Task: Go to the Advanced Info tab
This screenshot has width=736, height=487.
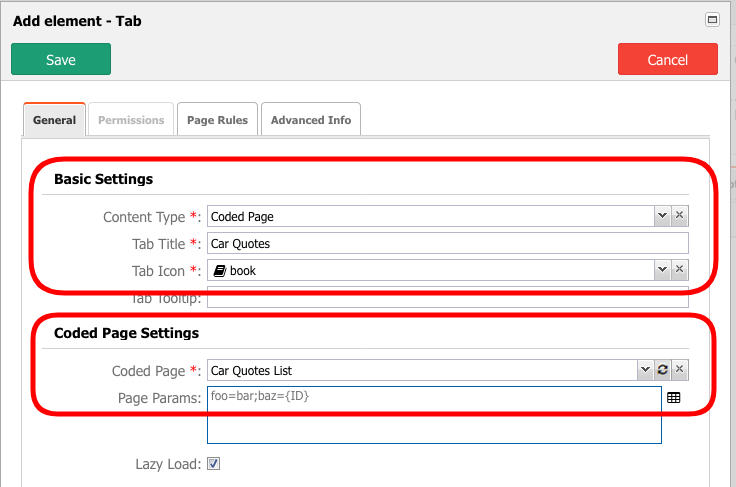Action: point(311,120)
